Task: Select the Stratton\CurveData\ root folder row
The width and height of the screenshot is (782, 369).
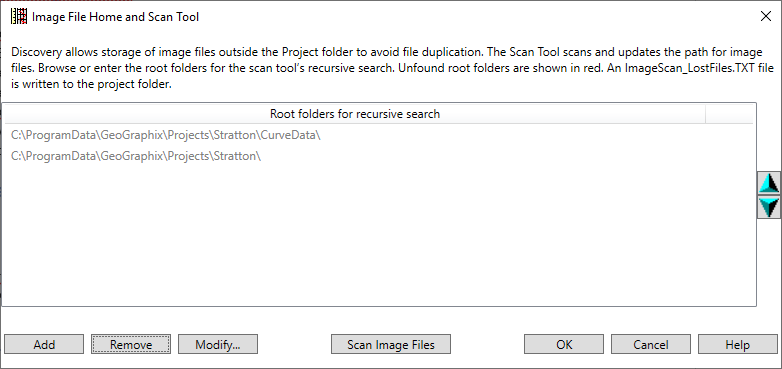Action: click(x=379, y=135)
